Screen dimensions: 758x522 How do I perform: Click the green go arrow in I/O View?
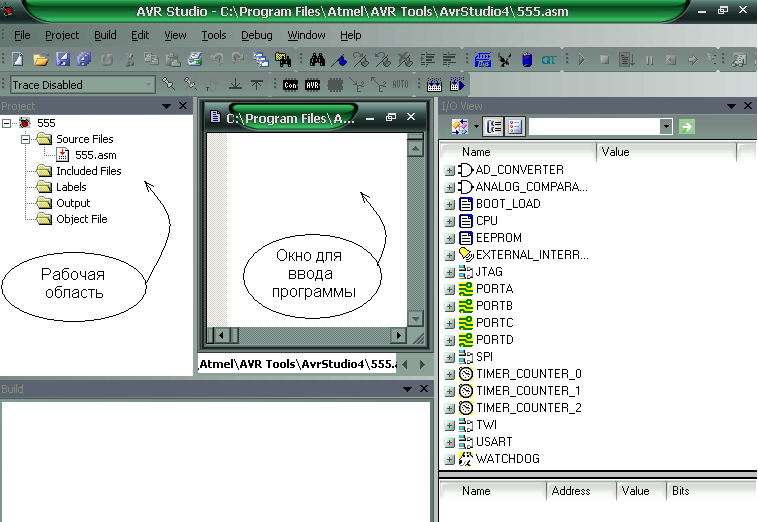click(687, 127)
